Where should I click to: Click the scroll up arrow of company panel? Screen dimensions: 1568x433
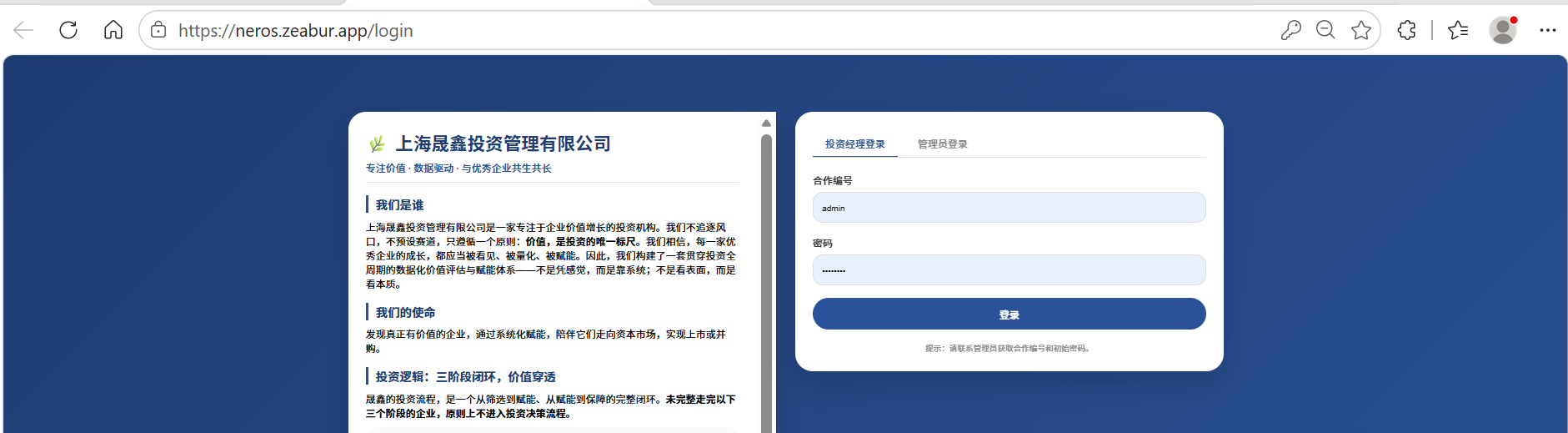click(766, 123)
